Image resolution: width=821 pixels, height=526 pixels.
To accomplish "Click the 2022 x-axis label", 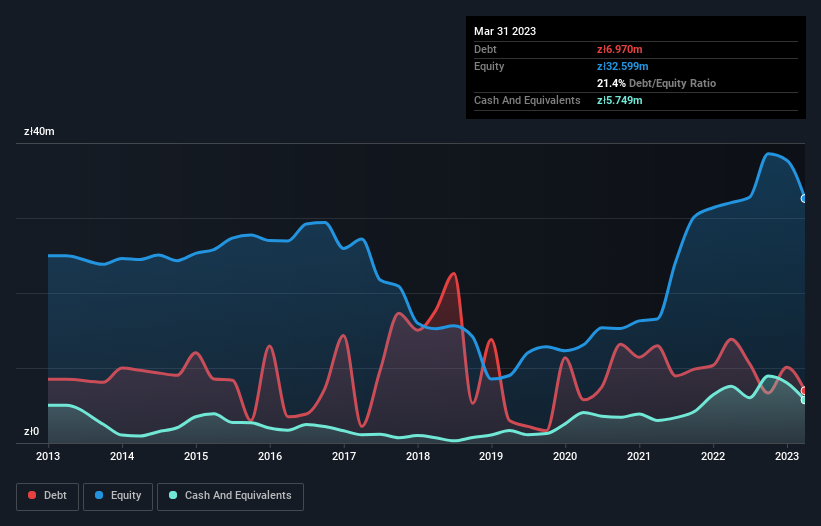I will (x=713, y=456).
